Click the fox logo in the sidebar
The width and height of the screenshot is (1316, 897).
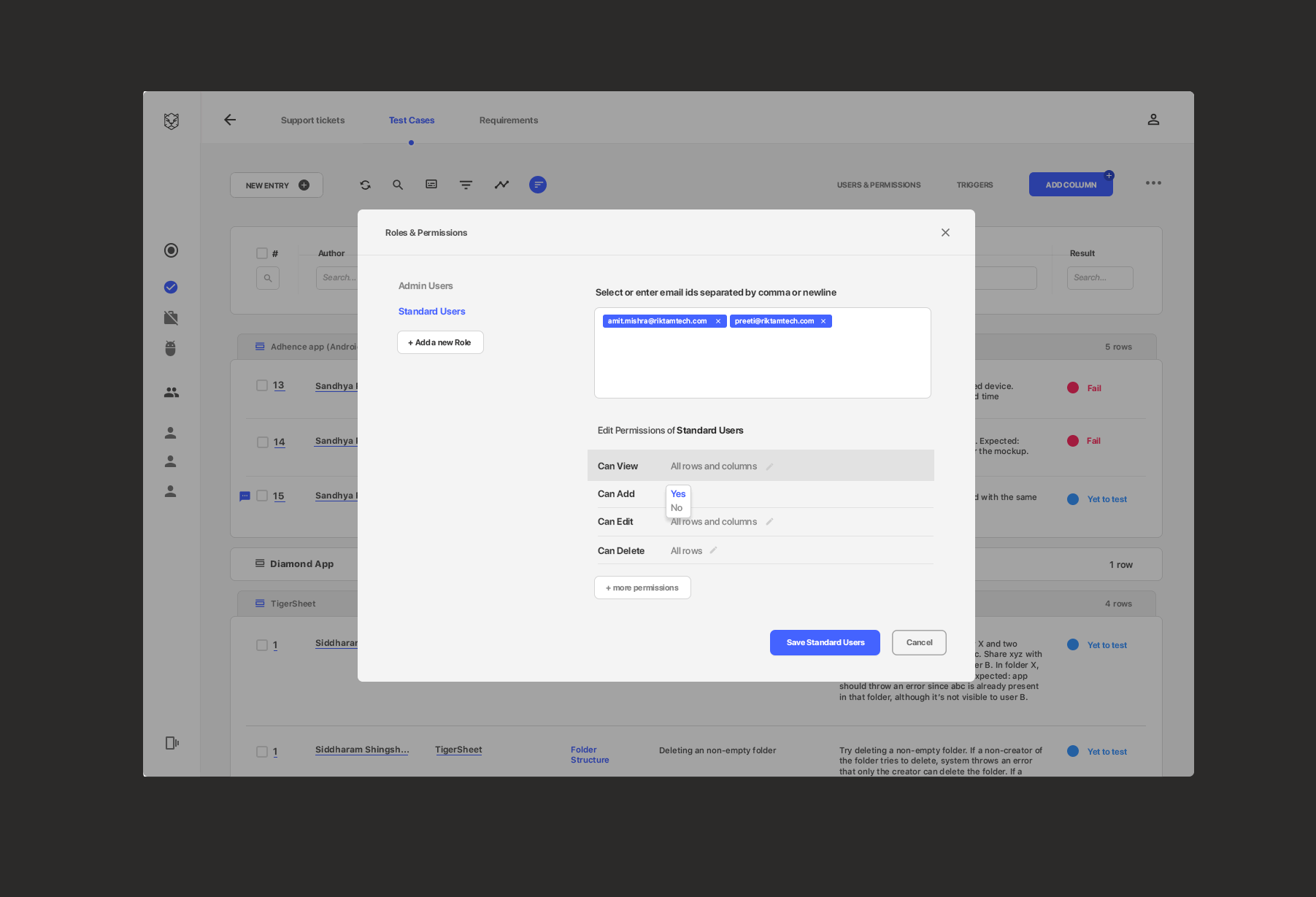(x=172, y=121)
